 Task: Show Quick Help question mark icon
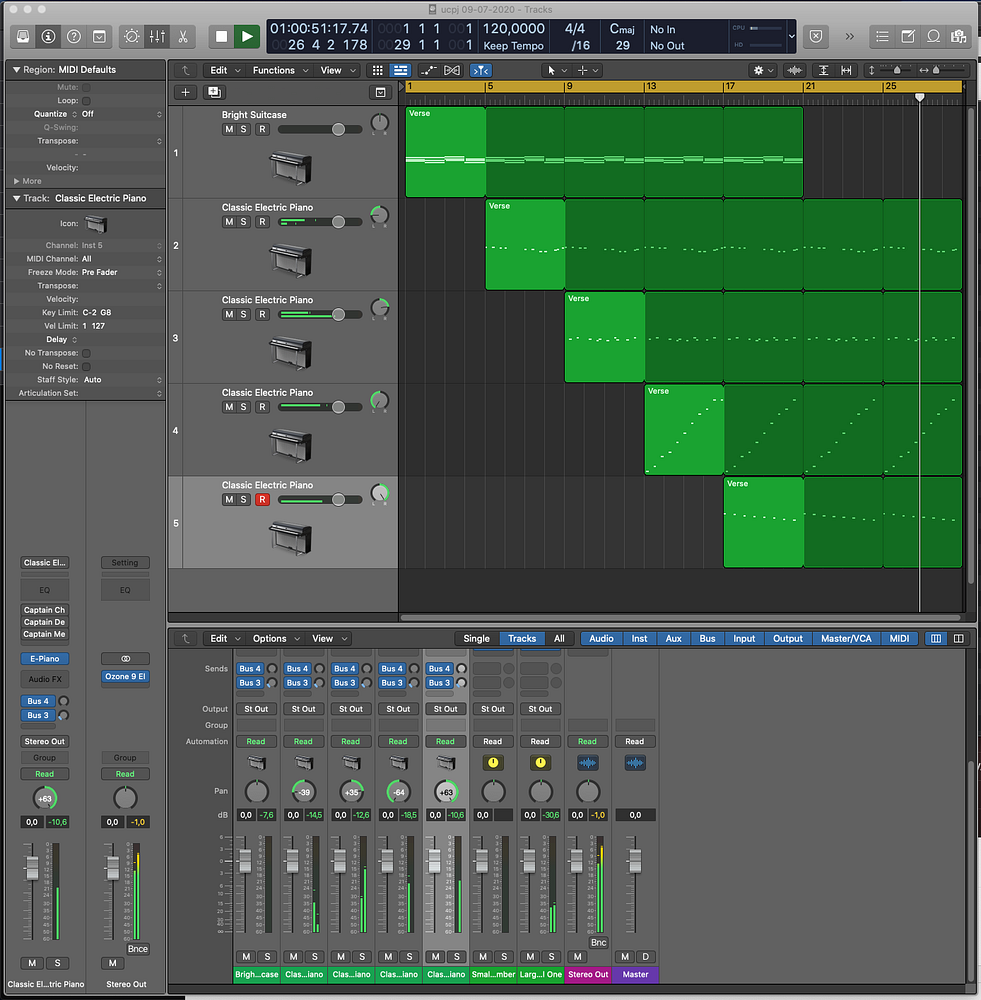point(73,36)
